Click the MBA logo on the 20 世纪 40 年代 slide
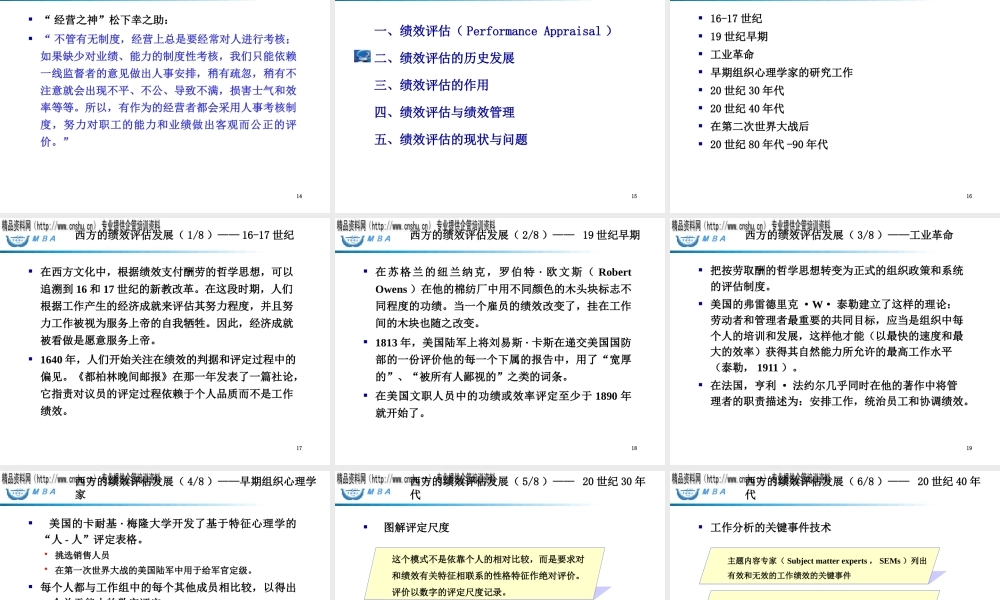1000x600 pixels. pos(701,492)
